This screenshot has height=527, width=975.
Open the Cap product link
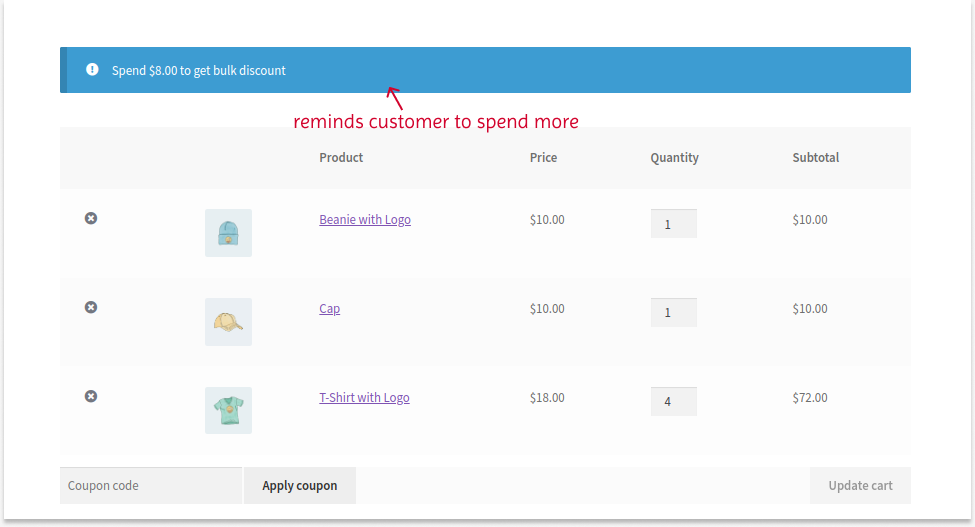click(x=329, y=309)
